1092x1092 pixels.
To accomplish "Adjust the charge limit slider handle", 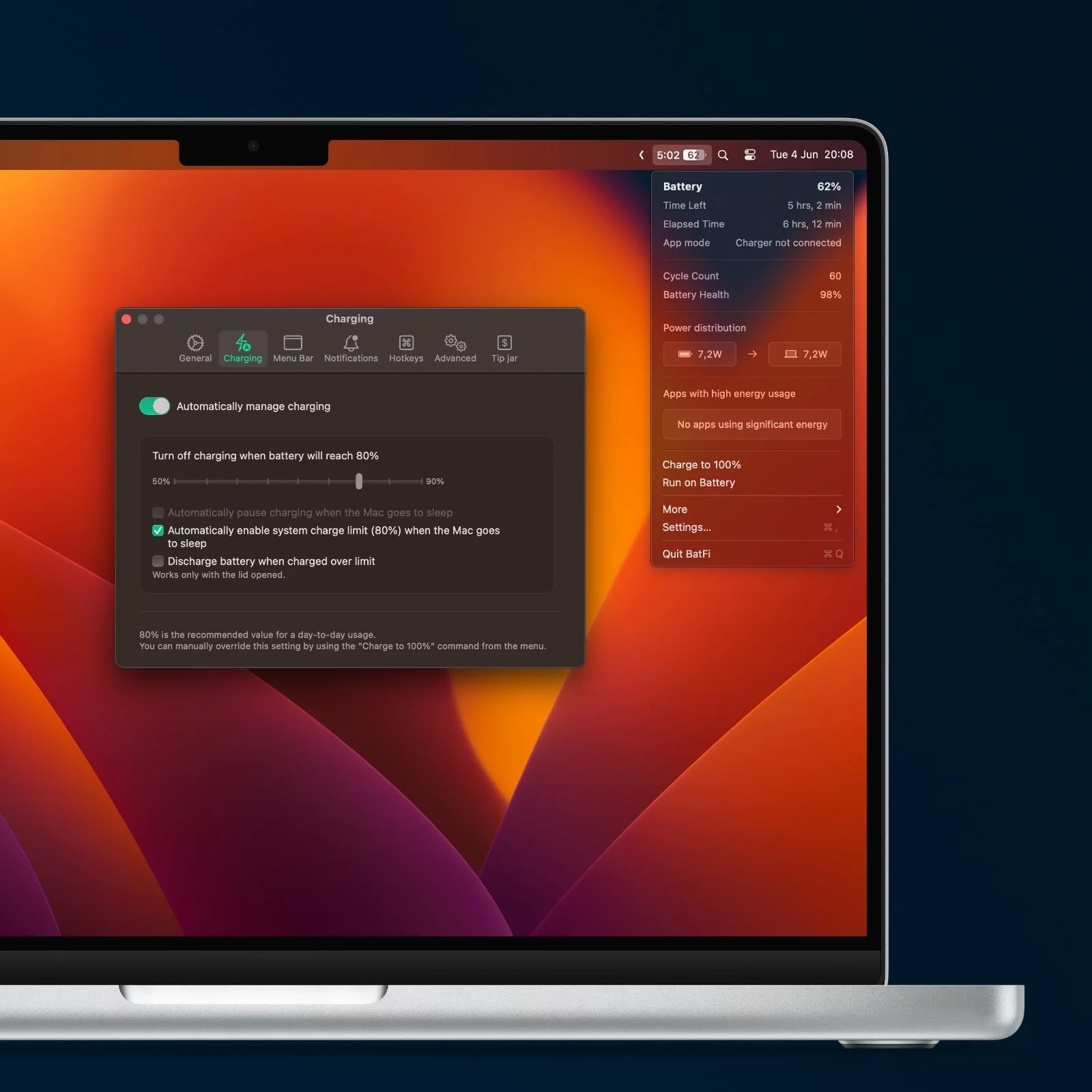I will click(x=359, y=481).
